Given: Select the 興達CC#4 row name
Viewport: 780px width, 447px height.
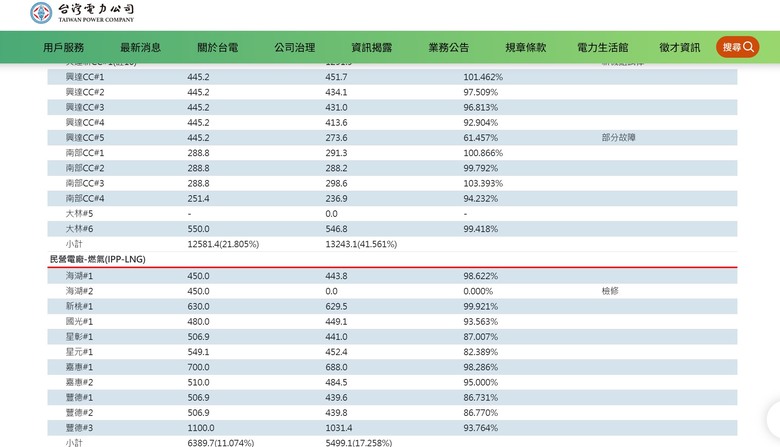Looking at the screenshot, I should (x=85, y=122).
